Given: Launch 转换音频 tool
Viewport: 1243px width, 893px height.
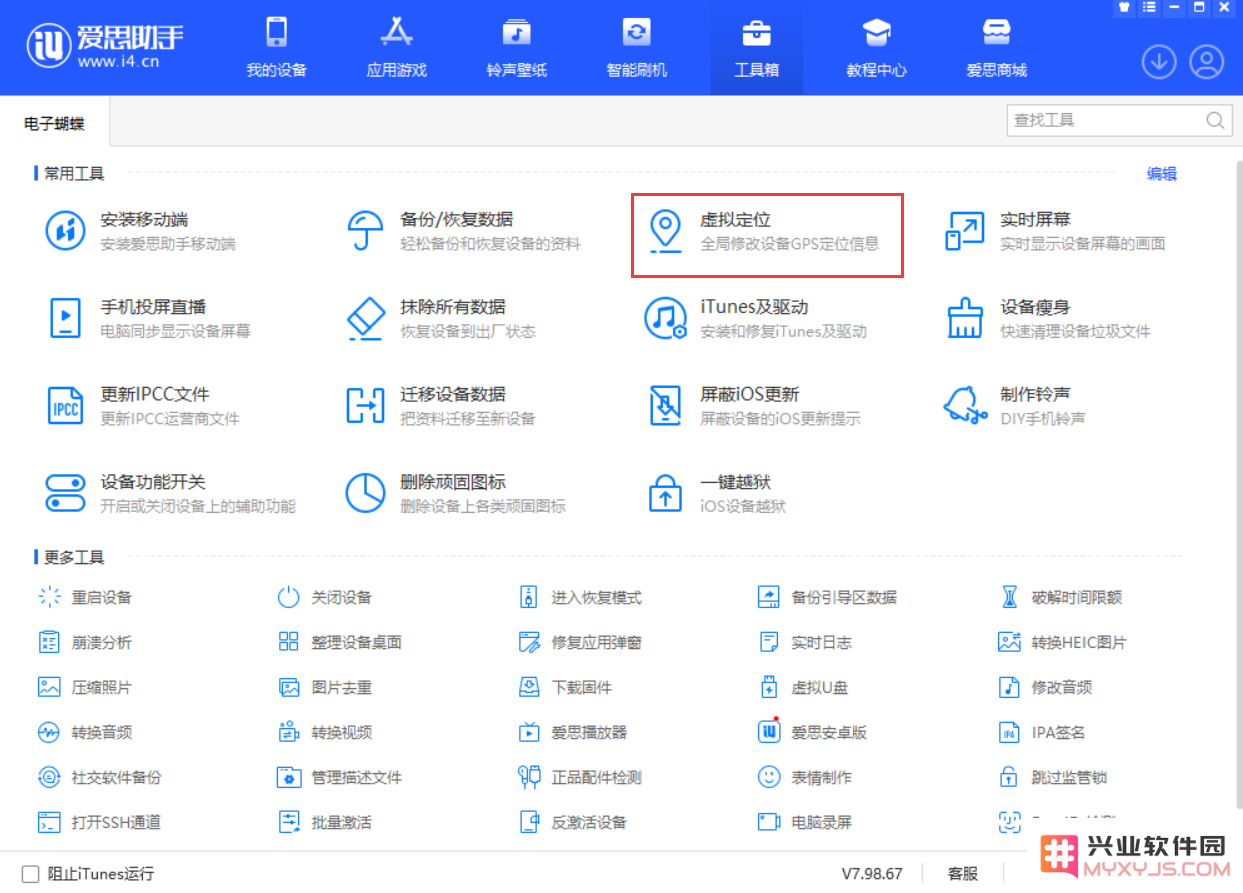Looking at the screenshot, I should (85, 732).
